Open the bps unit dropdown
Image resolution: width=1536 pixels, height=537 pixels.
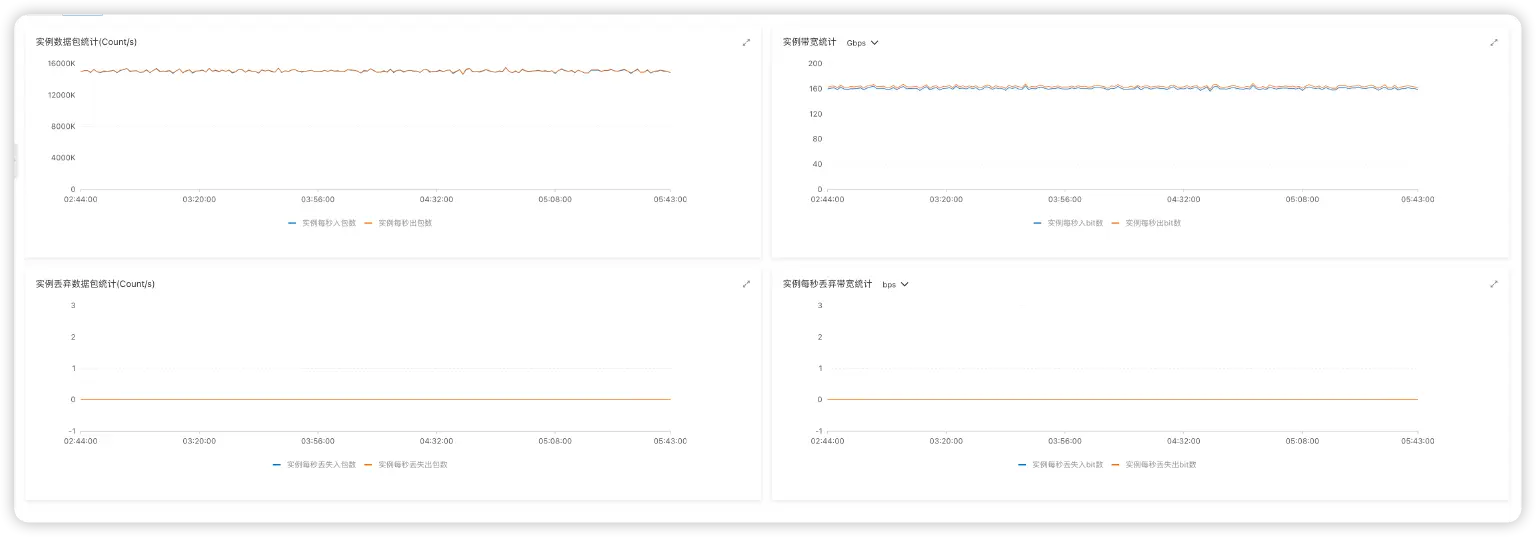click(x=895, y=285)
